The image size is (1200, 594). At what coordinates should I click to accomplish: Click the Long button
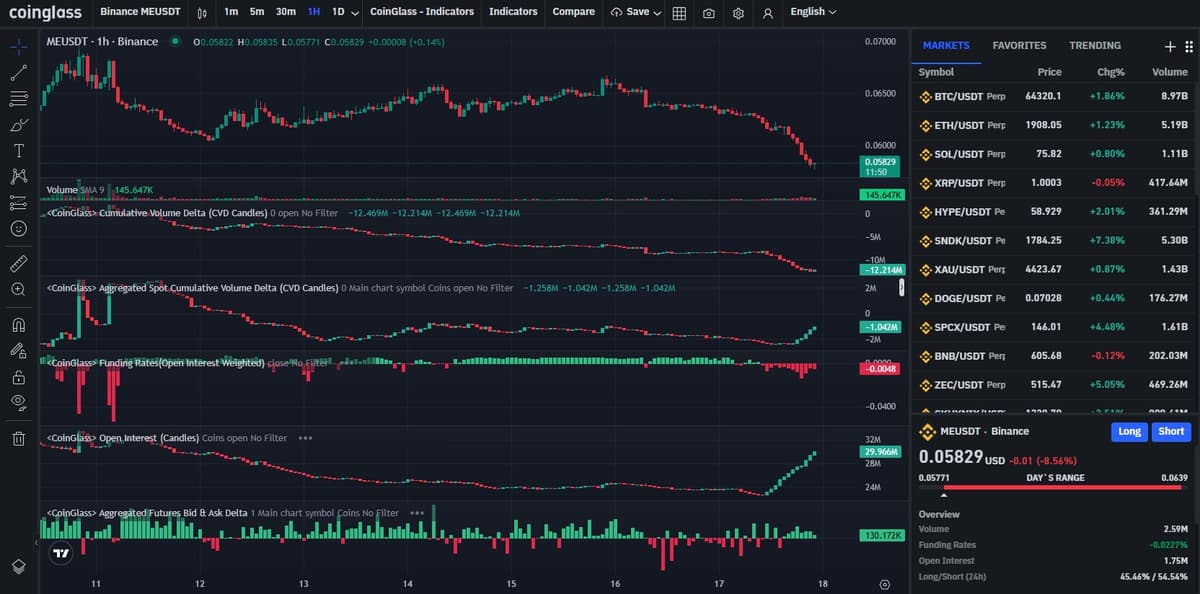point(1129,432)
